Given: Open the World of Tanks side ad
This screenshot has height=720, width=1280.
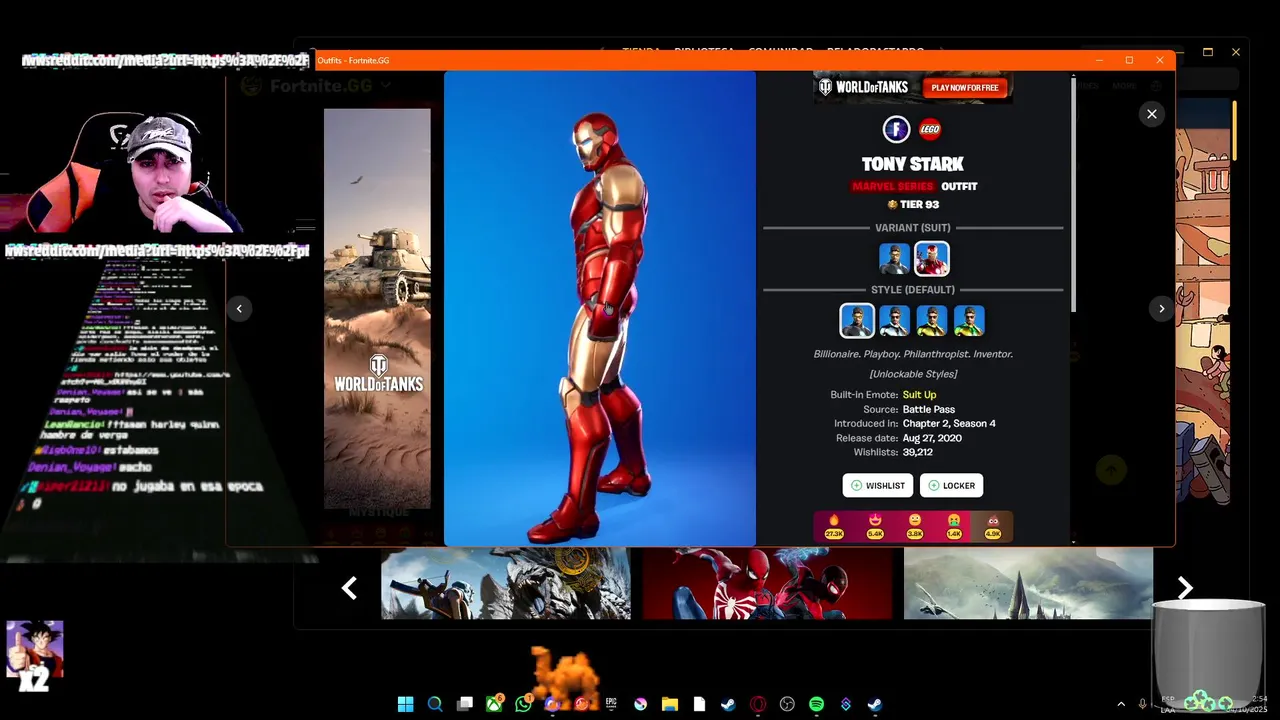Looking at the screenshot, I should (x=377, y=308).
